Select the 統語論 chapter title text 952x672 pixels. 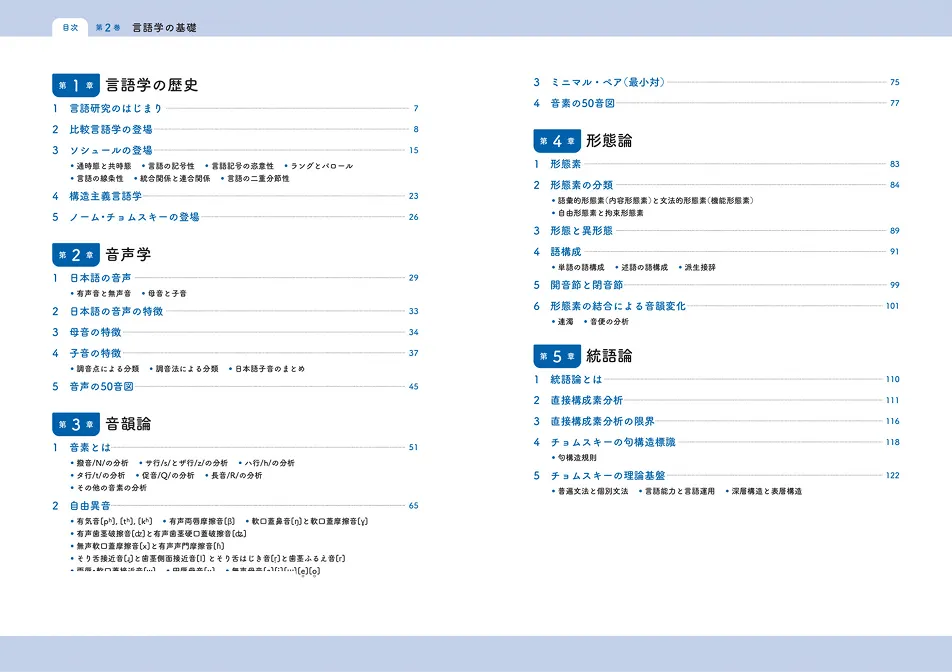(610, 354)
